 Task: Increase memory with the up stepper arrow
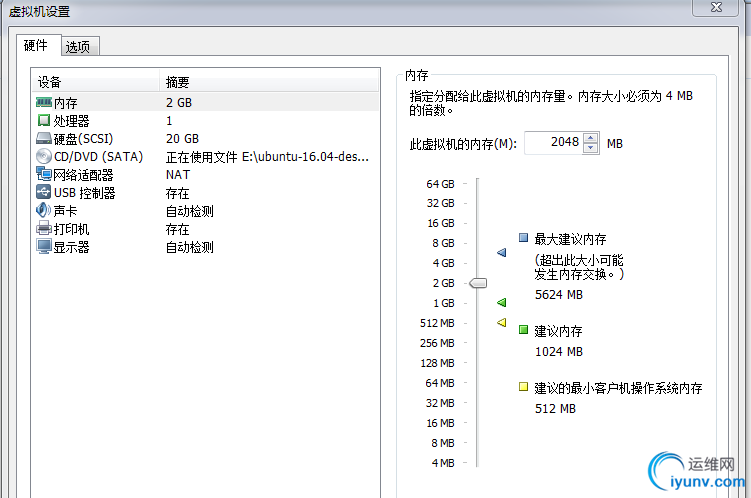coord(591,138)
